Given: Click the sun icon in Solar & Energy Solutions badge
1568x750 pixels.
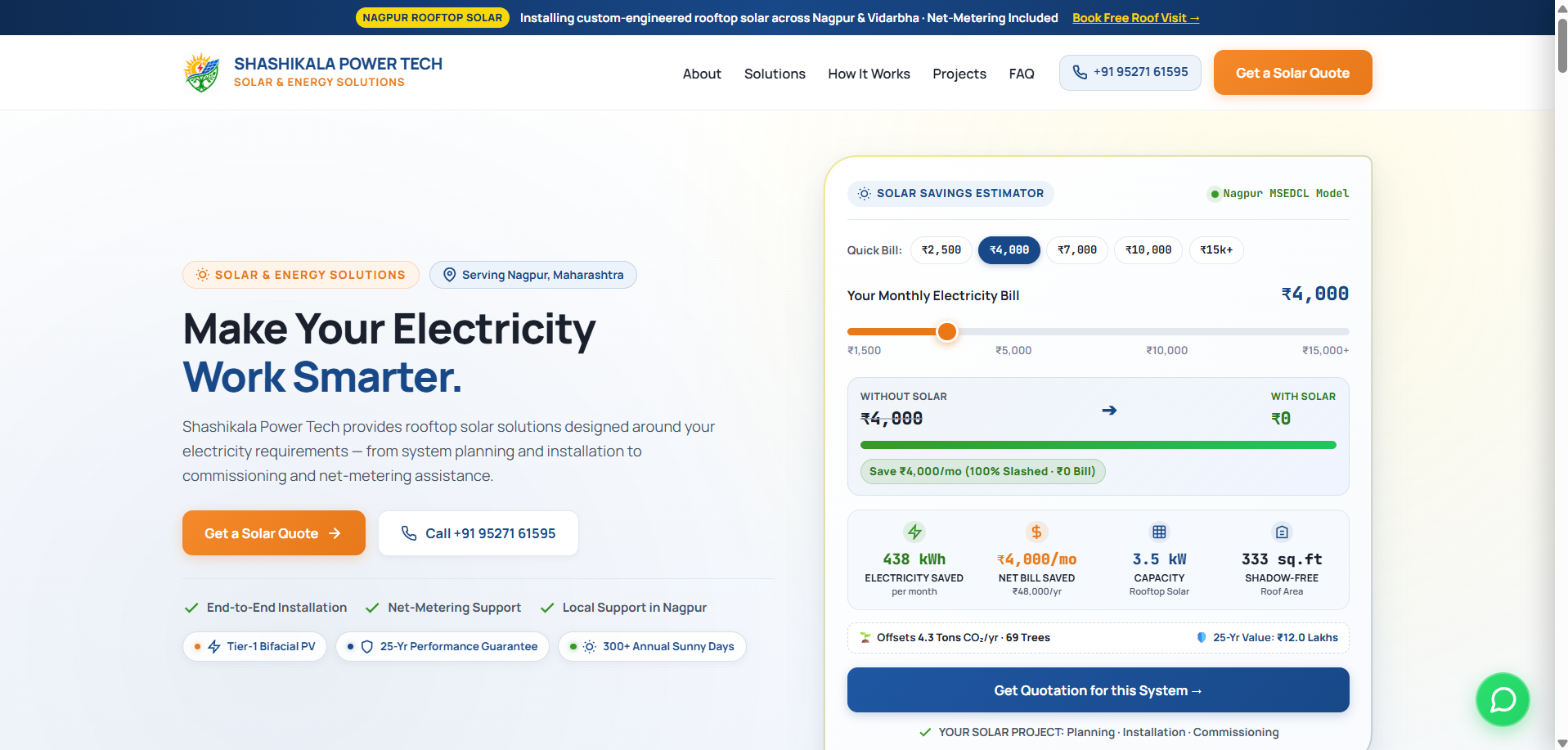Looking at the screenshot, I should [202, 275].
